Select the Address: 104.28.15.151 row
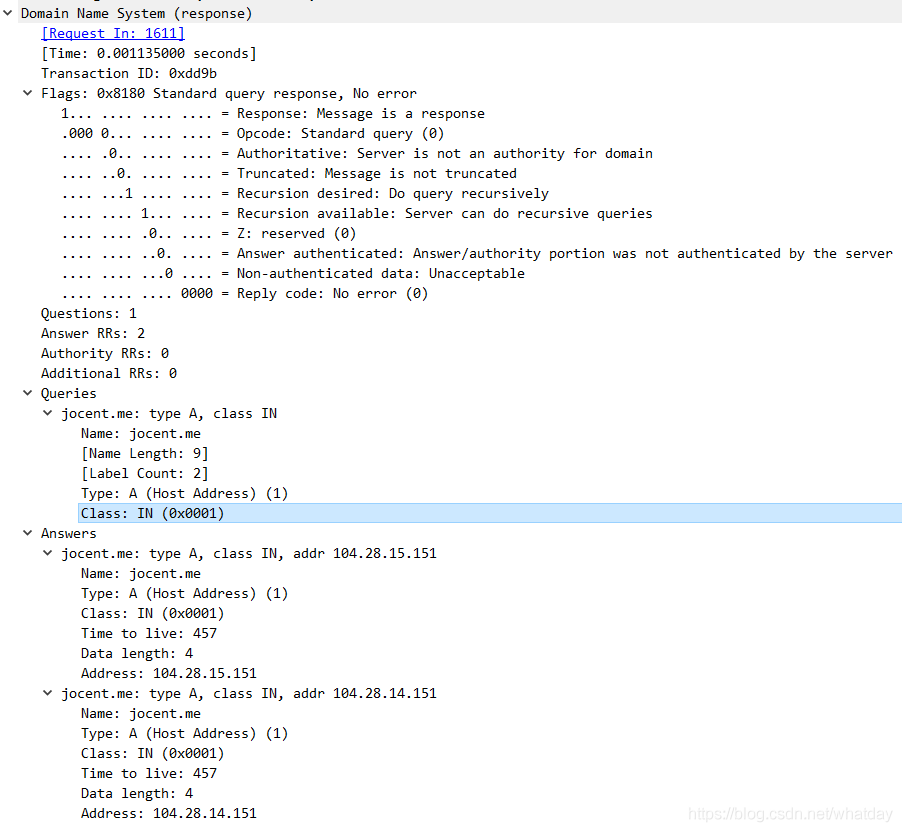Viewport: 902px width, 832px height. coord(169,673)
